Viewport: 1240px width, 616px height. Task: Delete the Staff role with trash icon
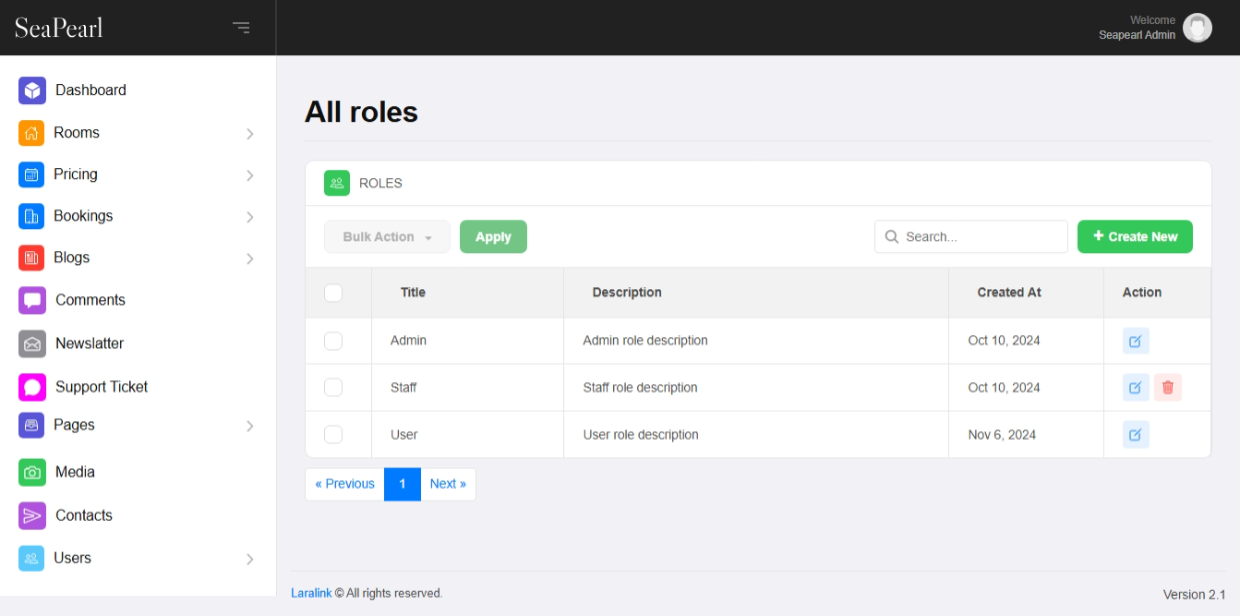1167,387
